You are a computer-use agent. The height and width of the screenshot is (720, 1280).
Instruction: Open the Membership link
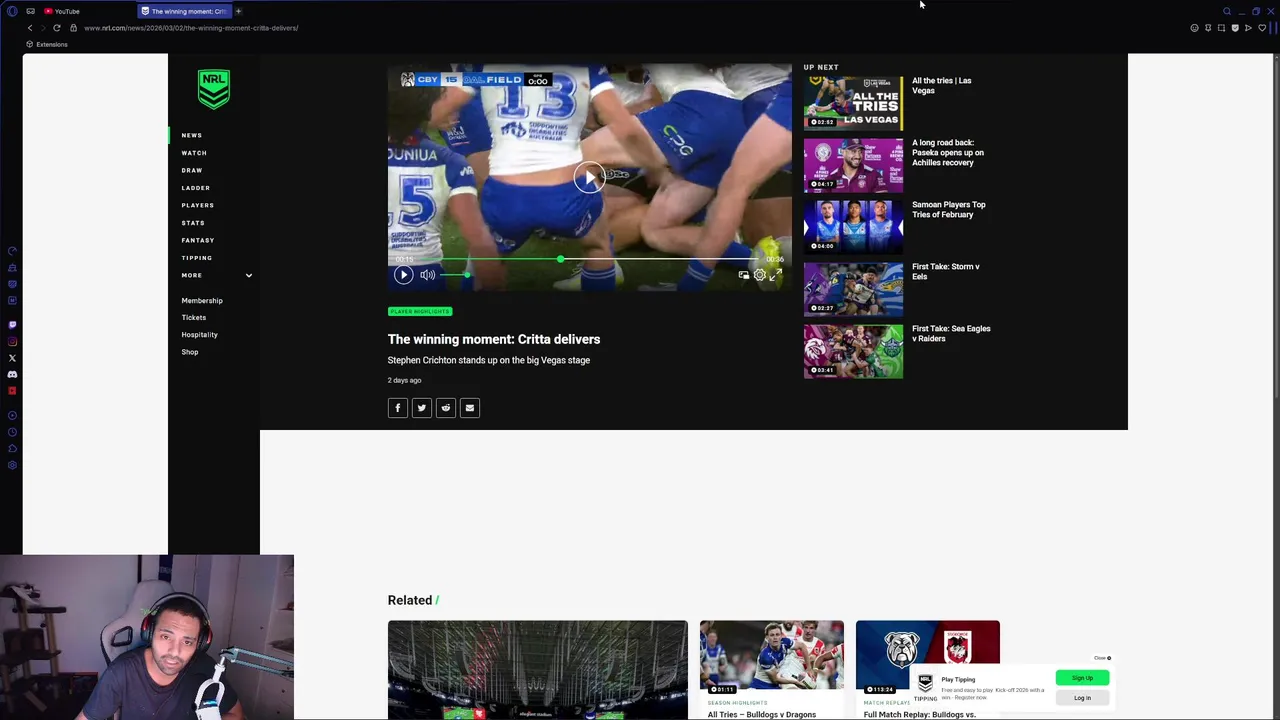[x=202, y=300]
